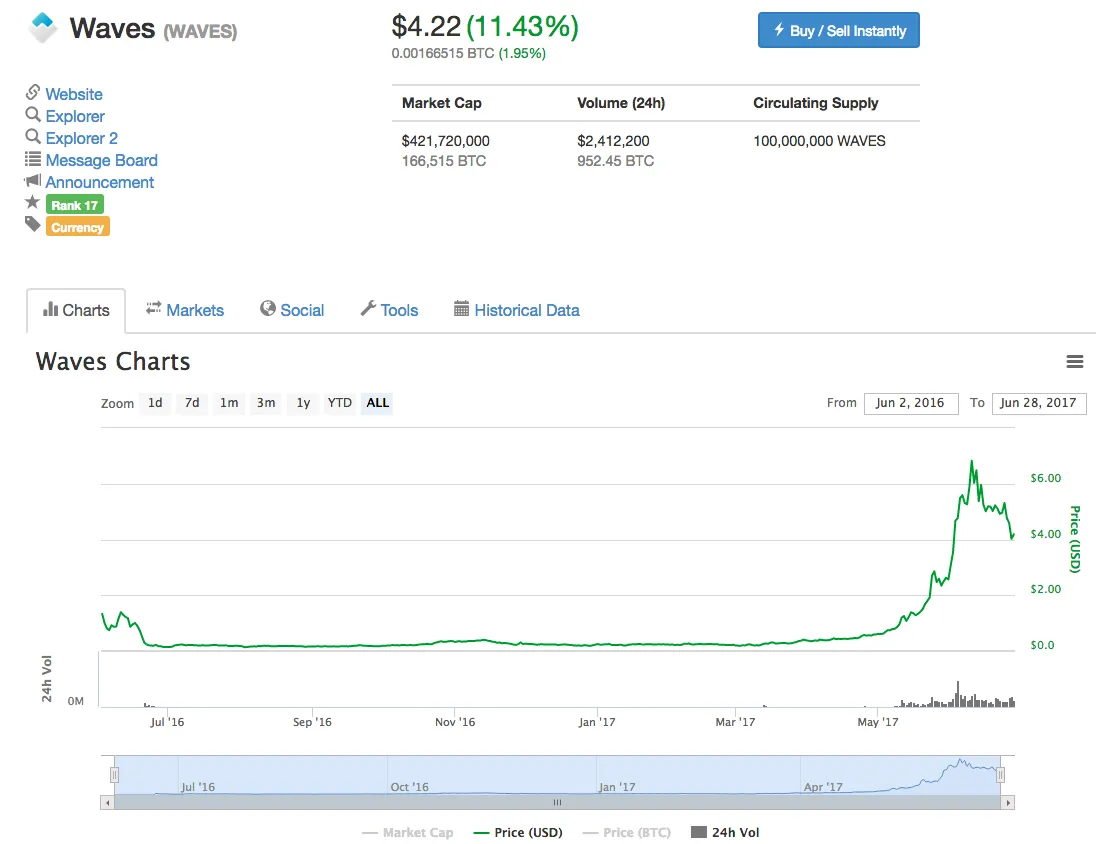This screenshot has width=1118, height=844.
Task: Switch to the Markets tab
Action: [x=185, y=310]
